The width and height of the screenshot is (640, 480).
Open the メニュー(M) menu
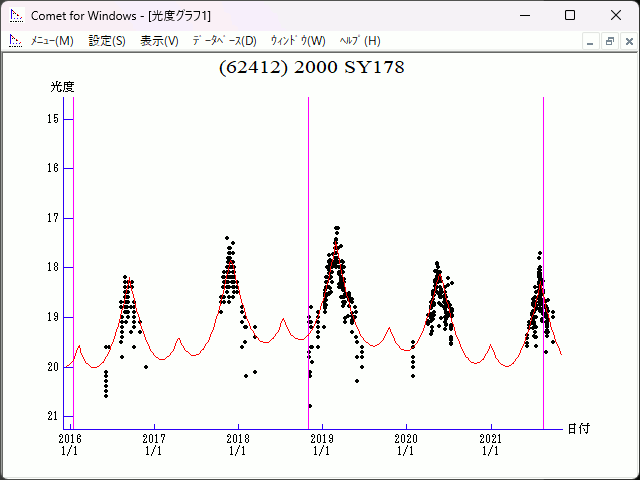[x=52, y=41]
